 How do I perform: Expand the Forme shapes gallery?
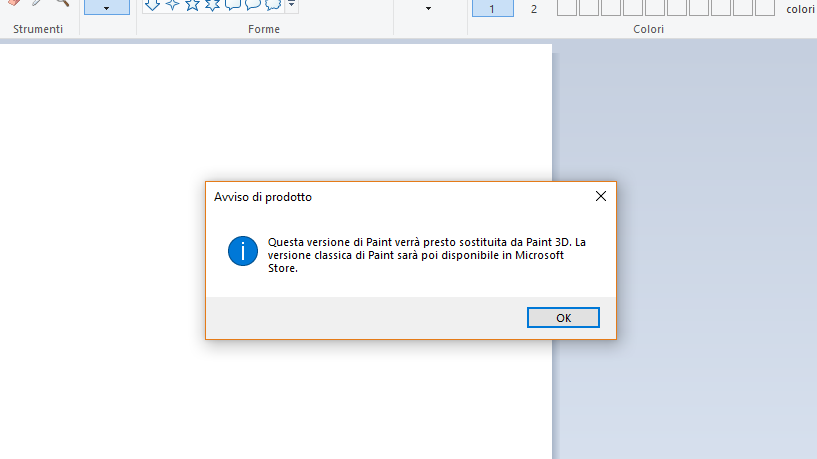(x=292, y=5)
